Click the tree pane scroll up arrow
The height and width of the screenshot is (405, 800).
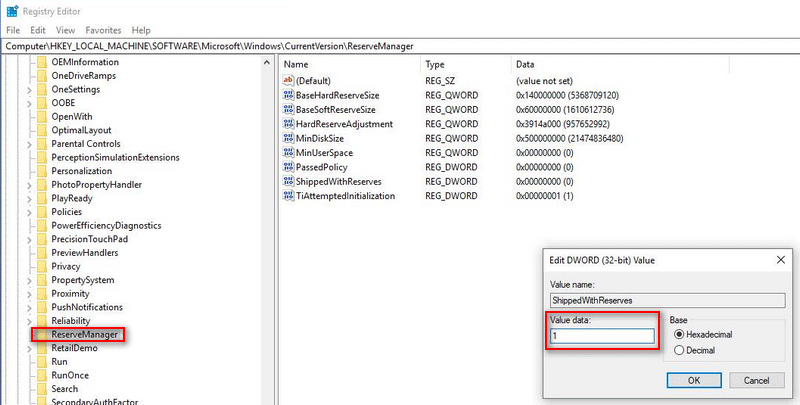pos(267,63)
